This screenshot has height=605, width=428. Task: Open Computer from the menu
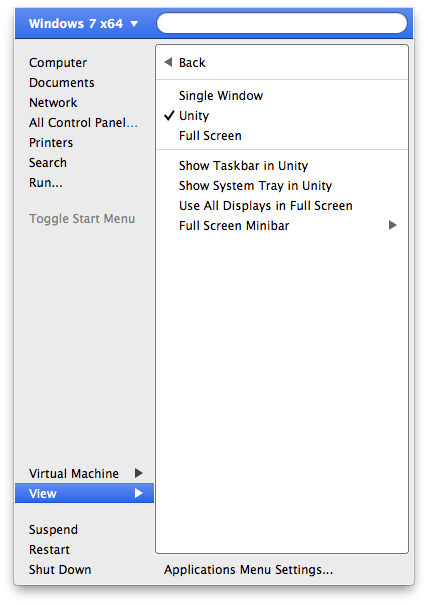58,63
